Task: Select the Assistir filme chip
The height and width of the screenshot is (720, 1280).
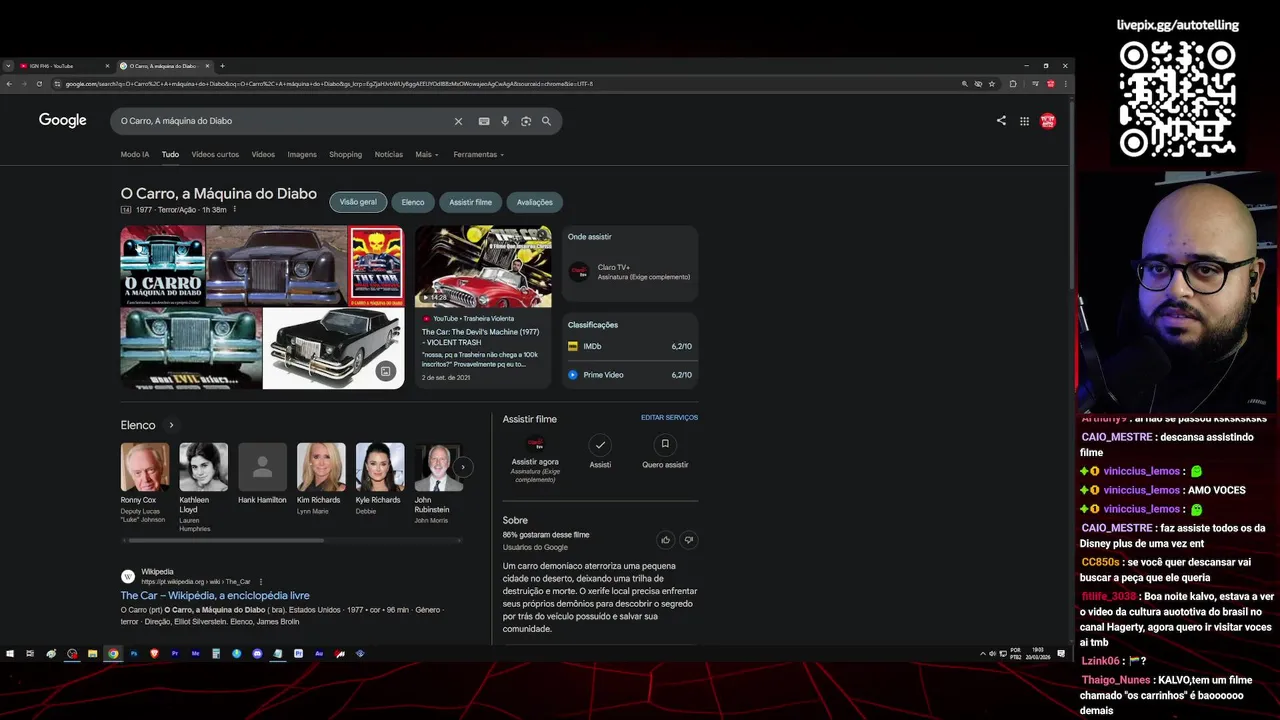Action: (470, 202)
